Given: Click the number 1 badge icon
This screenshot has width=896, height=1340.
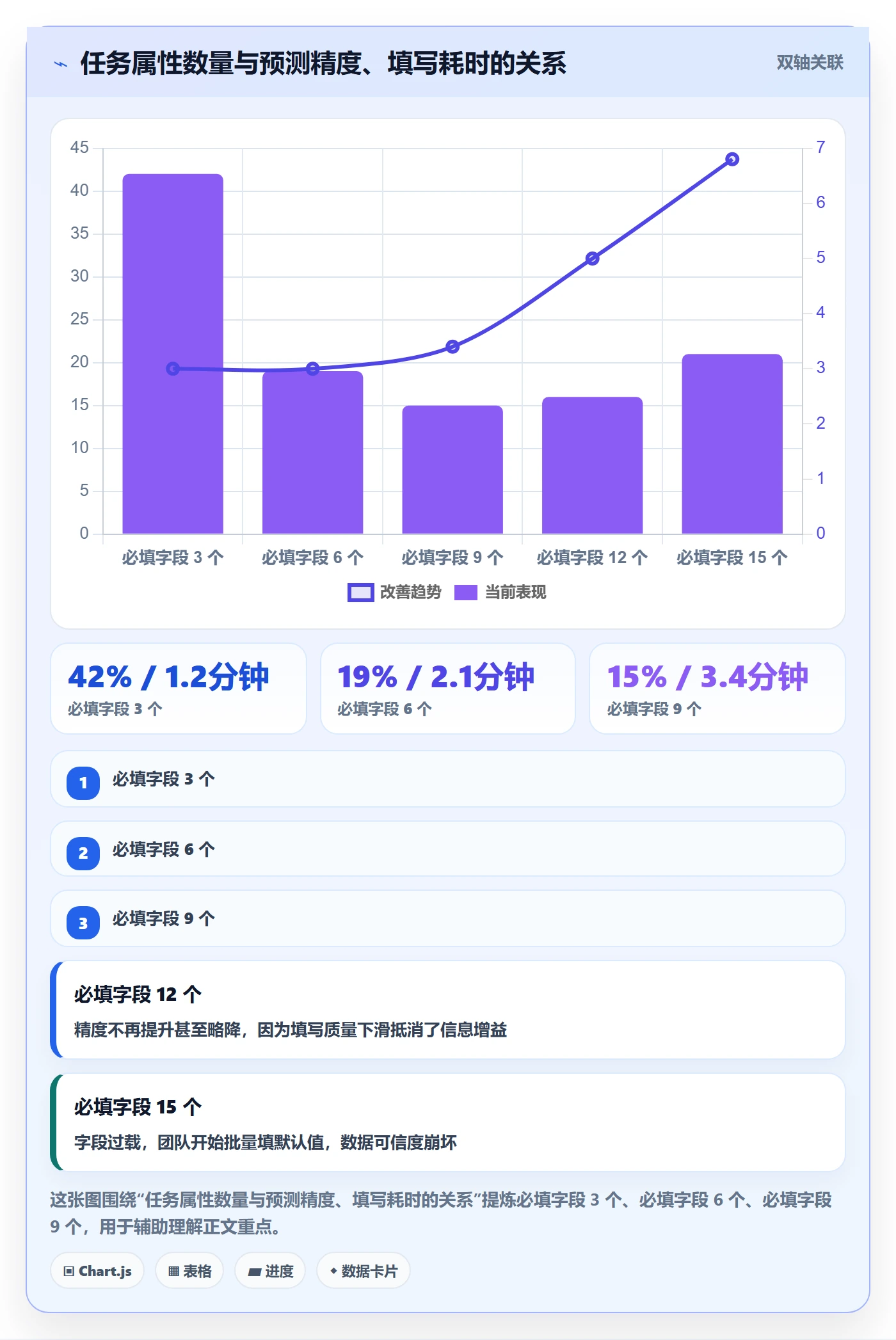Looking at the screenshot, I should tap(83, 783).
